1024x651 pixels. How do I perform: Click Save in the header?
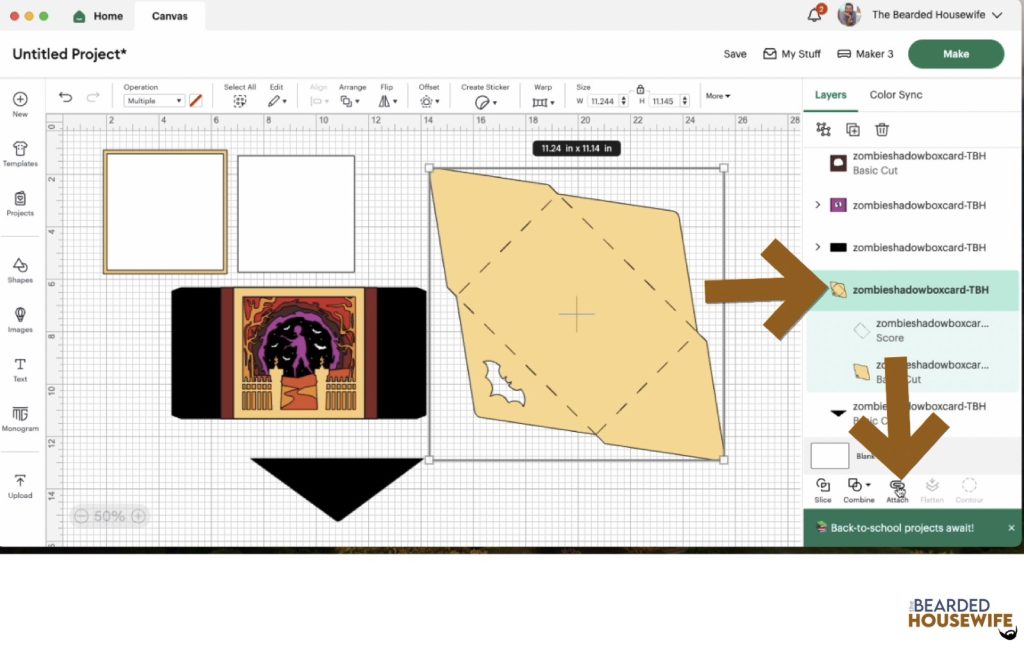coord(735,54)
